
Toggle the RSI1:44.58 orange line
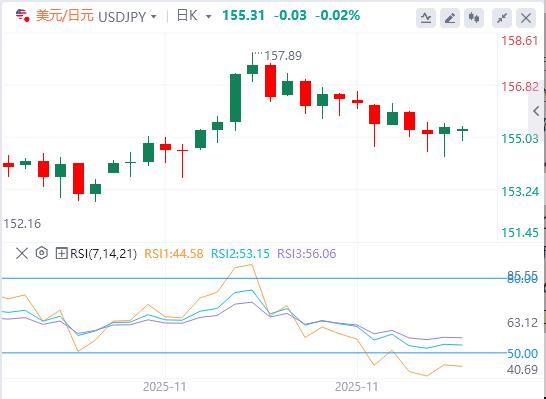(174, 253)
